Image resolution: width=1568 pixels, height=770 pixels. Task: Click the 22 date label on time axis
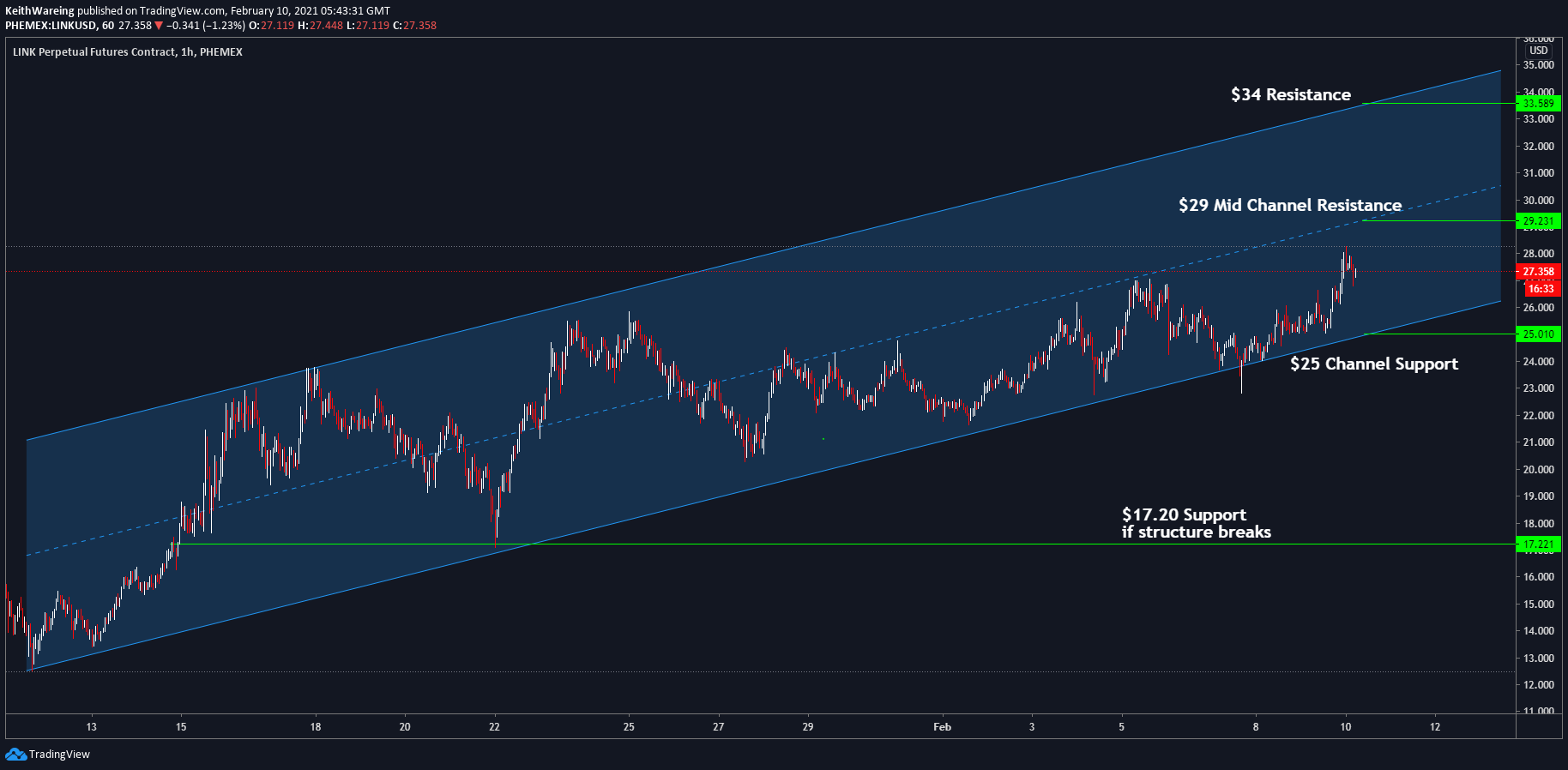point(494,727)
